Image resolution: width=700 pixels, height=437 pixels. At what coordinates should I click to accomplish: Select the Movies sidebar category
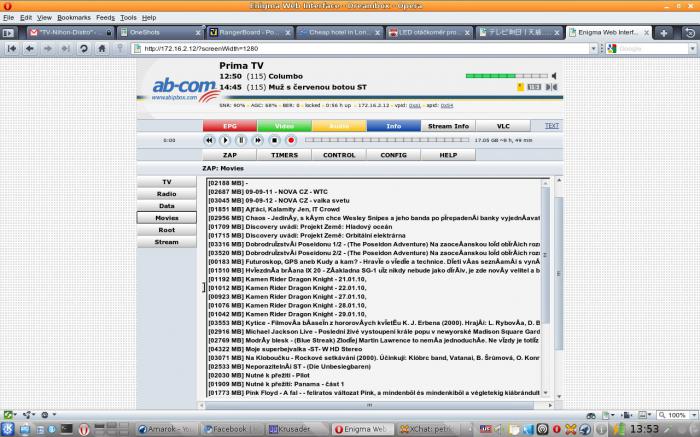167,218
